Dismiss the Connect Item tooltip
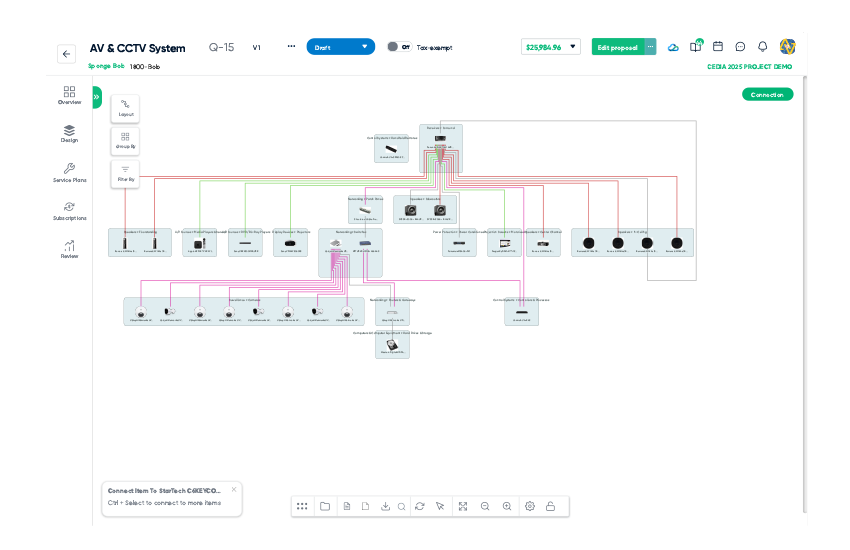This screenshot has height=550, width=850. [234, 490]
